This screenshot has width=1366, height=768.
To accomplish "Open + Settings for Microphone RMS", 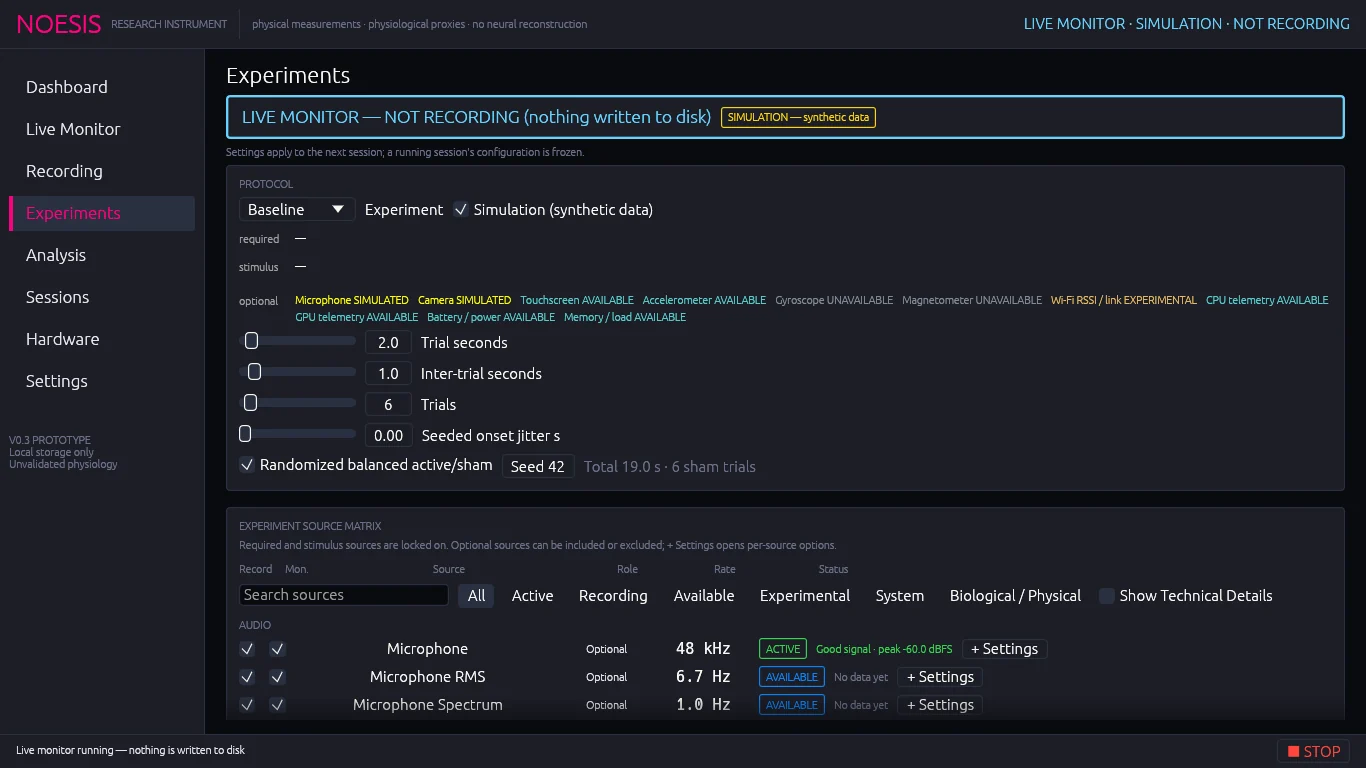I will click(940, 677).
